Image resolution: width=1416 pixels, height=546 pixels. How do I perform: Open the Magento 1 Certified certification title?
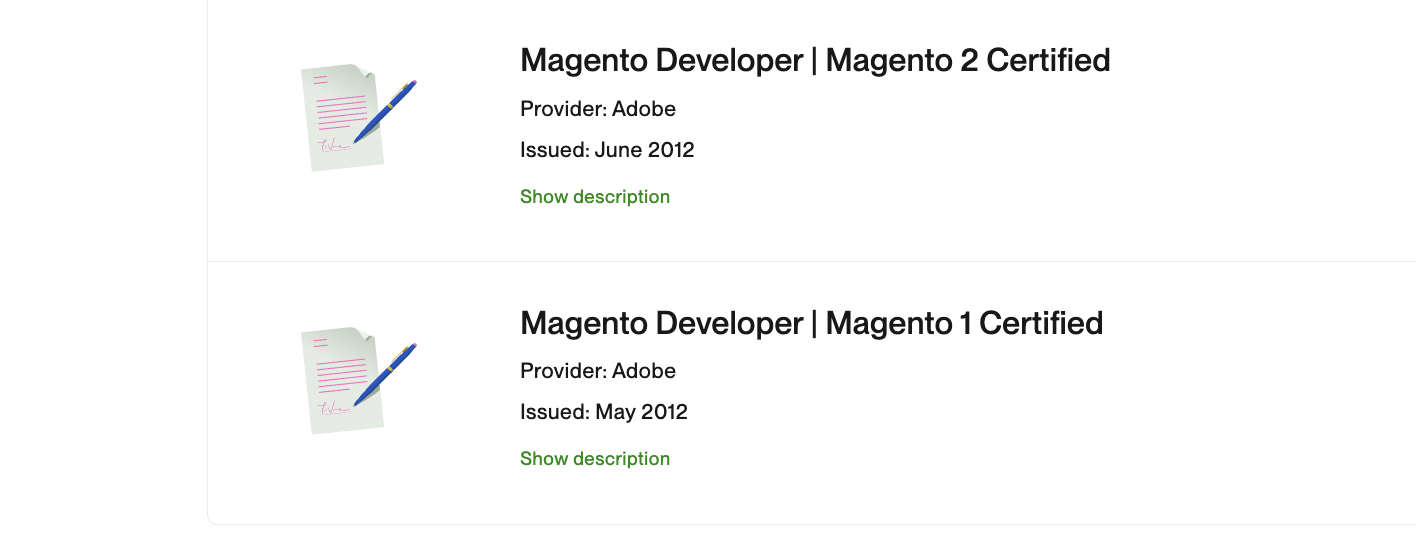(x=811, y=323)
